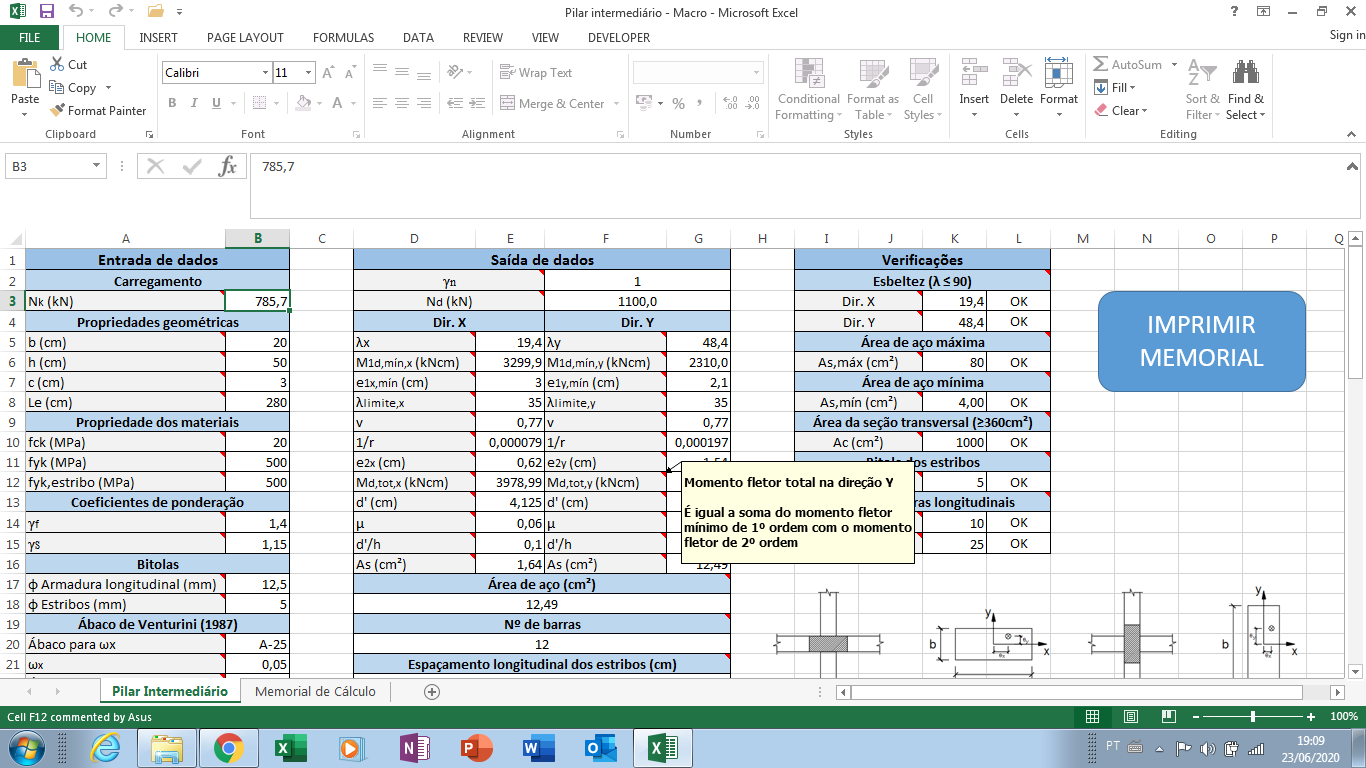Switch to the PAGE LAYOUT tab
The image size is (1366, 768).
tap(245, 37)
